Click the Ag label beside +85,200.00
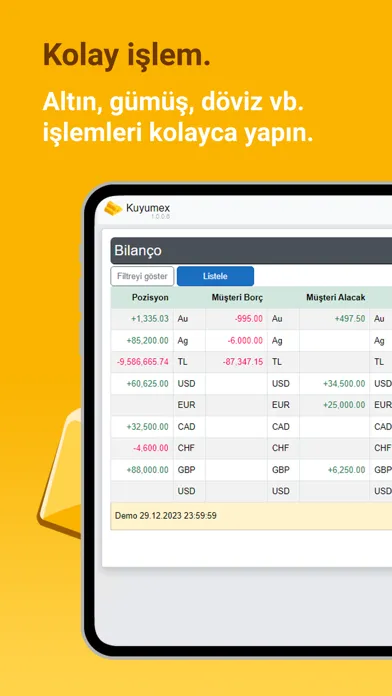The image size is (392, 696). click(x=182, y=340)
